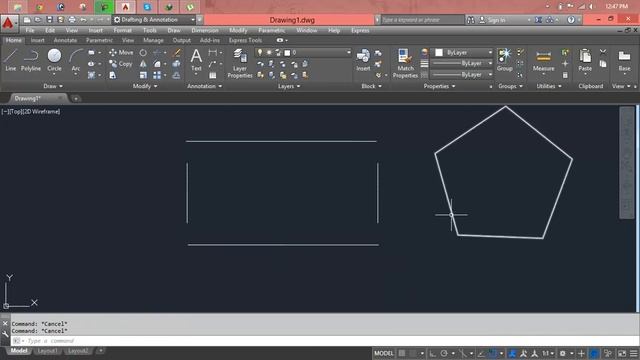Click the Save icon in quick access toolbar

click(49, 20)
